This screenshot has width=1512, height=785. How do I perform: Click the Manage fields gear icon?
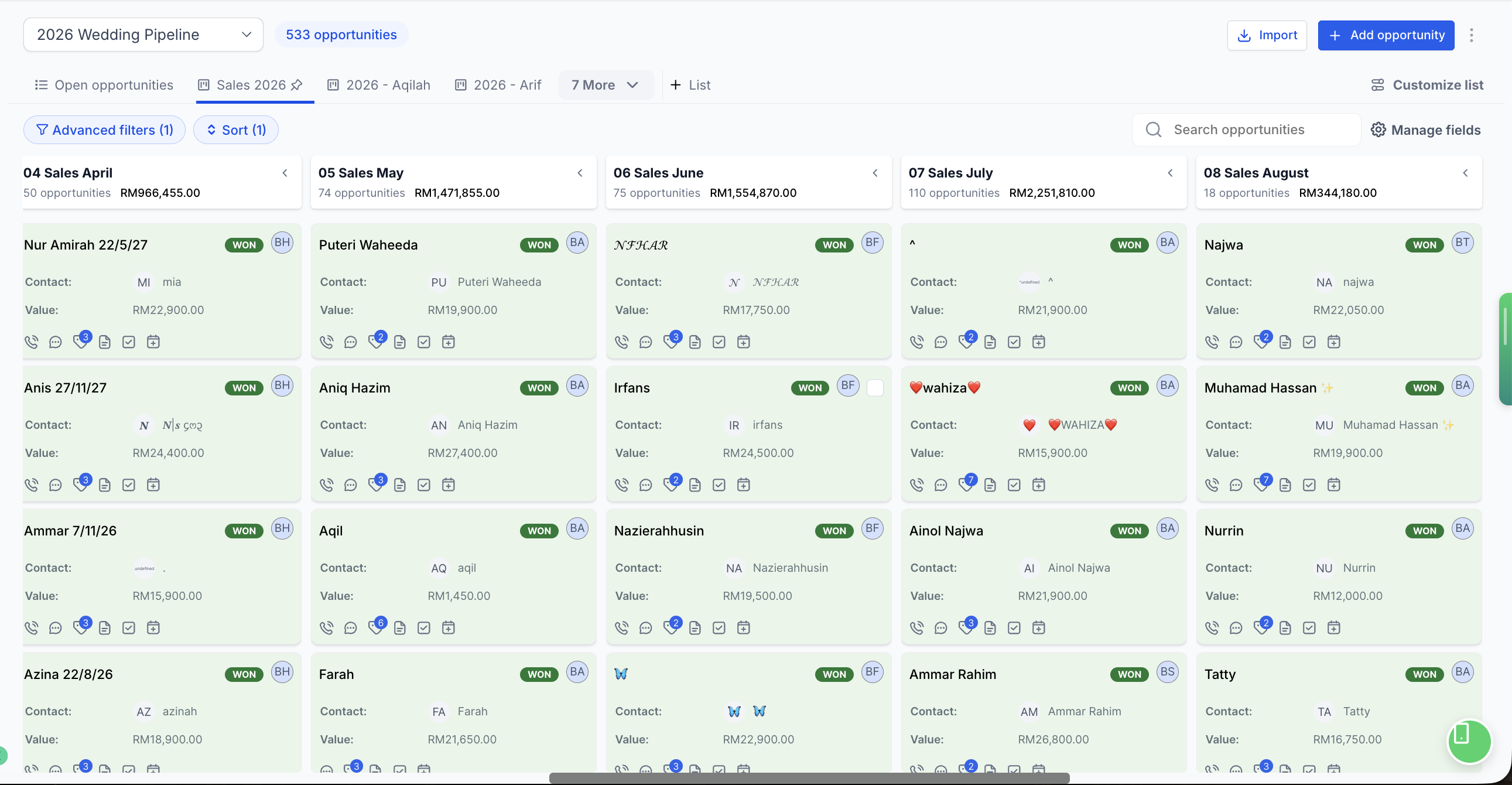pyautogui.click(x=1377, y=129)
